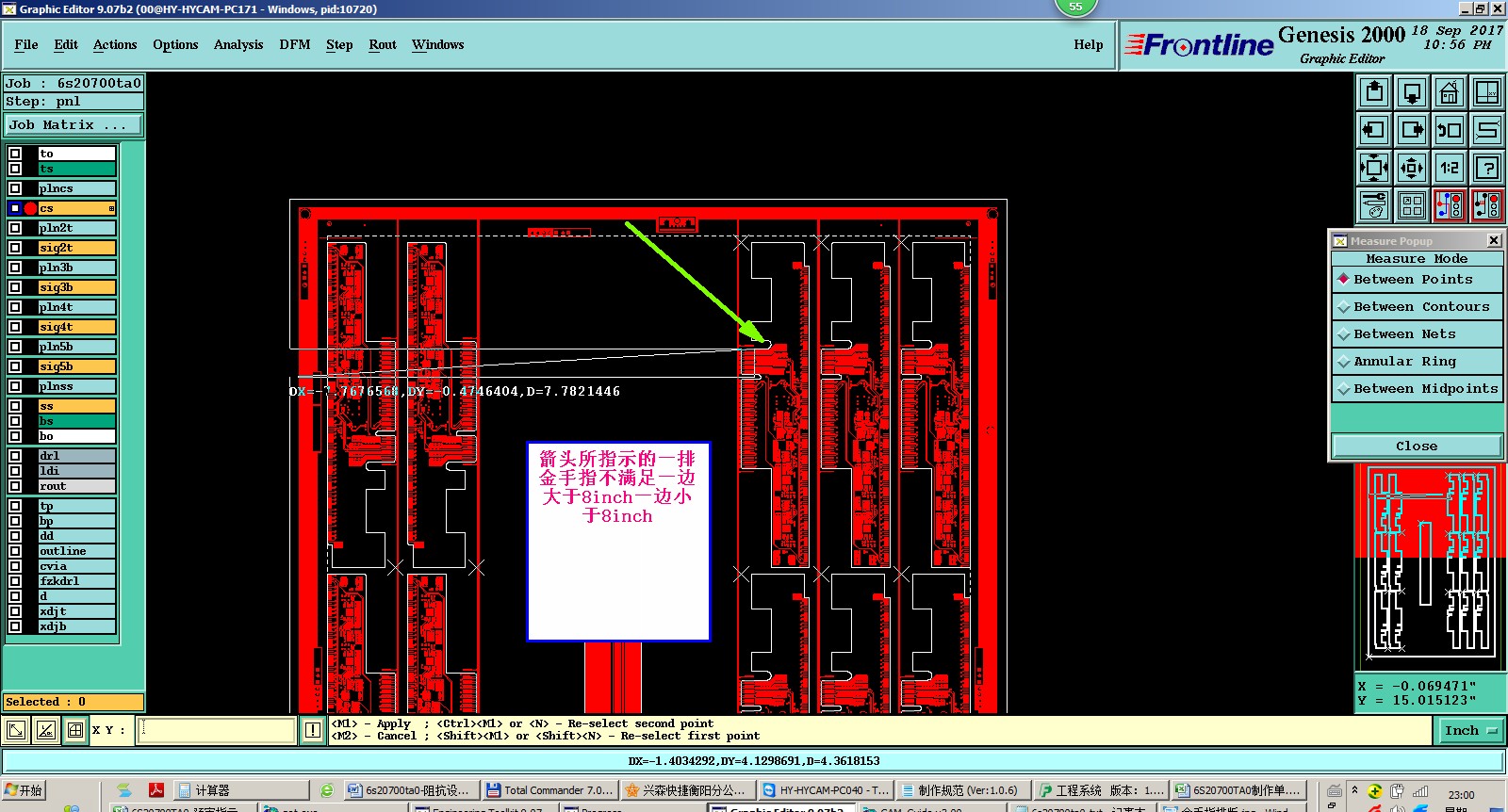The image size is (1508, 812).
Task: Select the fzkdrl layer row
Action: pos(76,581)
